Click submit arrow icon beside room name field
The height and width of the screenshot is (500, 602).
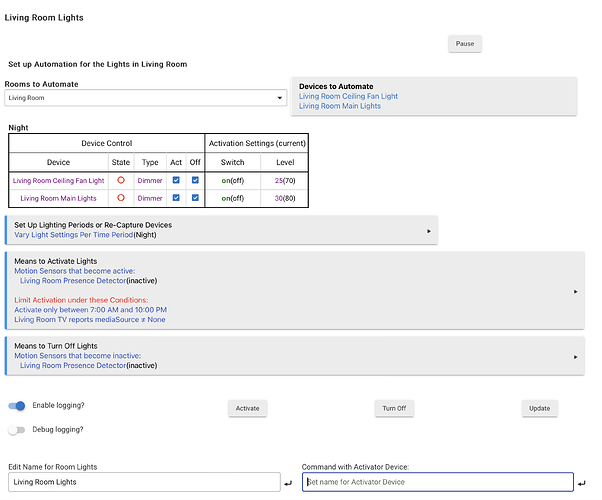(288, 483)
